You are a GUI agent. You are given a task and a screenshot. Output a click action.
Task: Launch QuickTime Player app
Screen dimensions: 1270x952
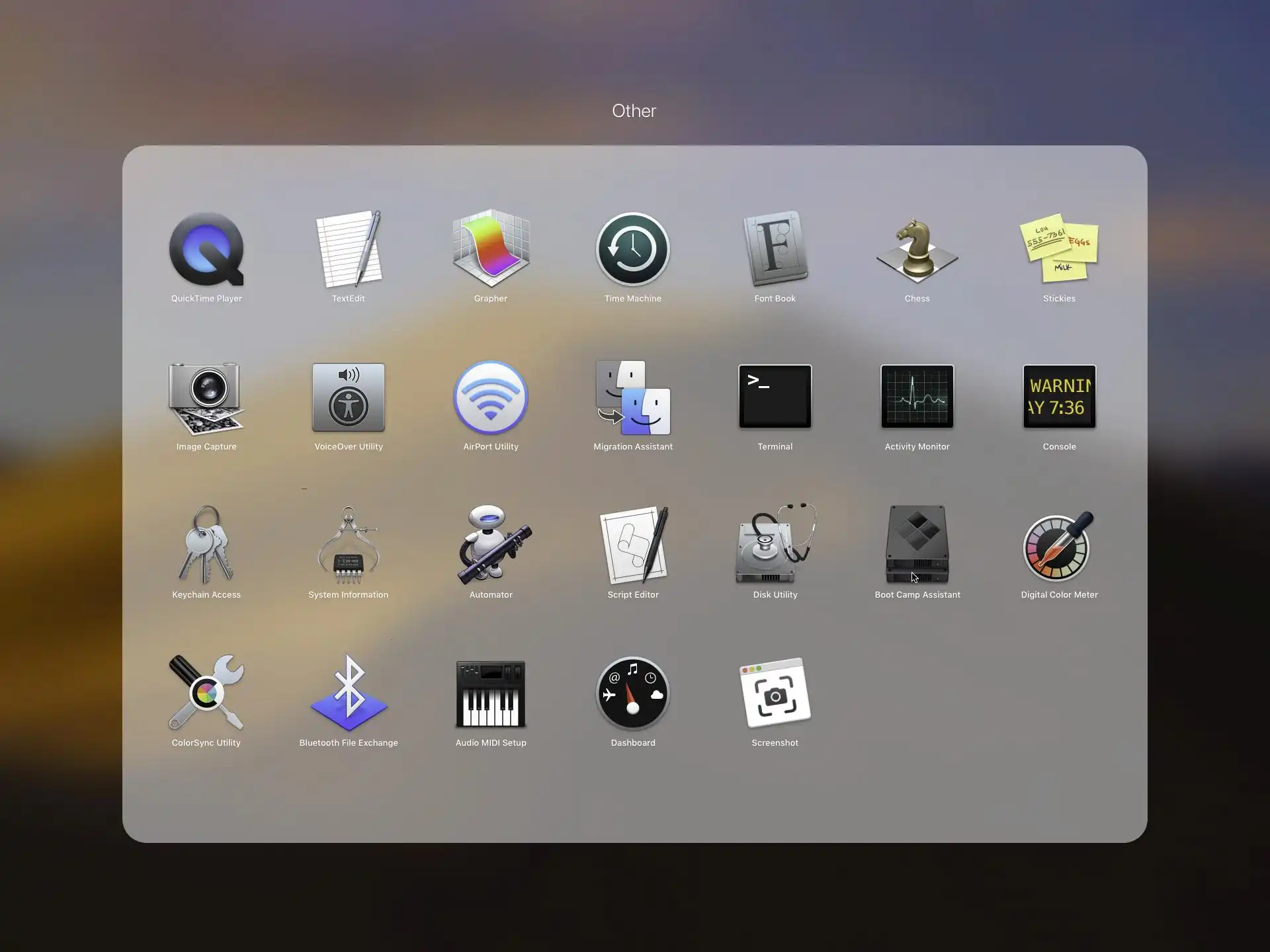click(206, 250)
